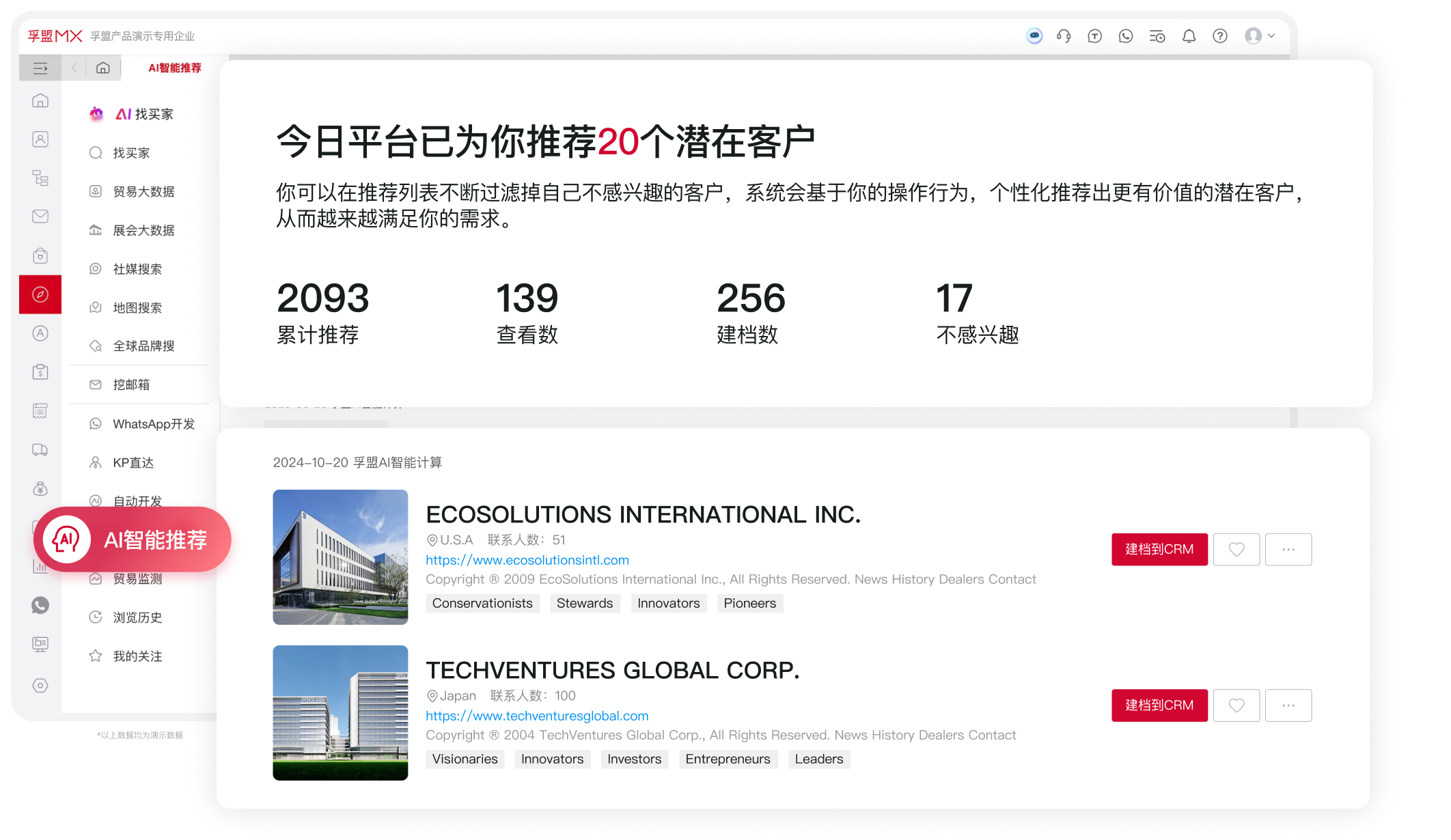
Task: Open the user avatar dropdown chevron
Action: pos(1271,36)
